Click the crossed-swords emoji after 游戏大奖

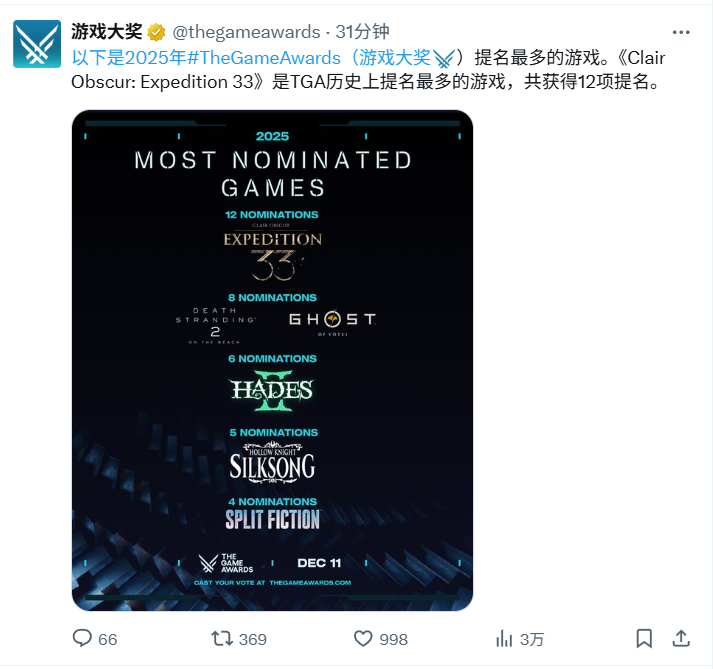[x=444, y=58]
